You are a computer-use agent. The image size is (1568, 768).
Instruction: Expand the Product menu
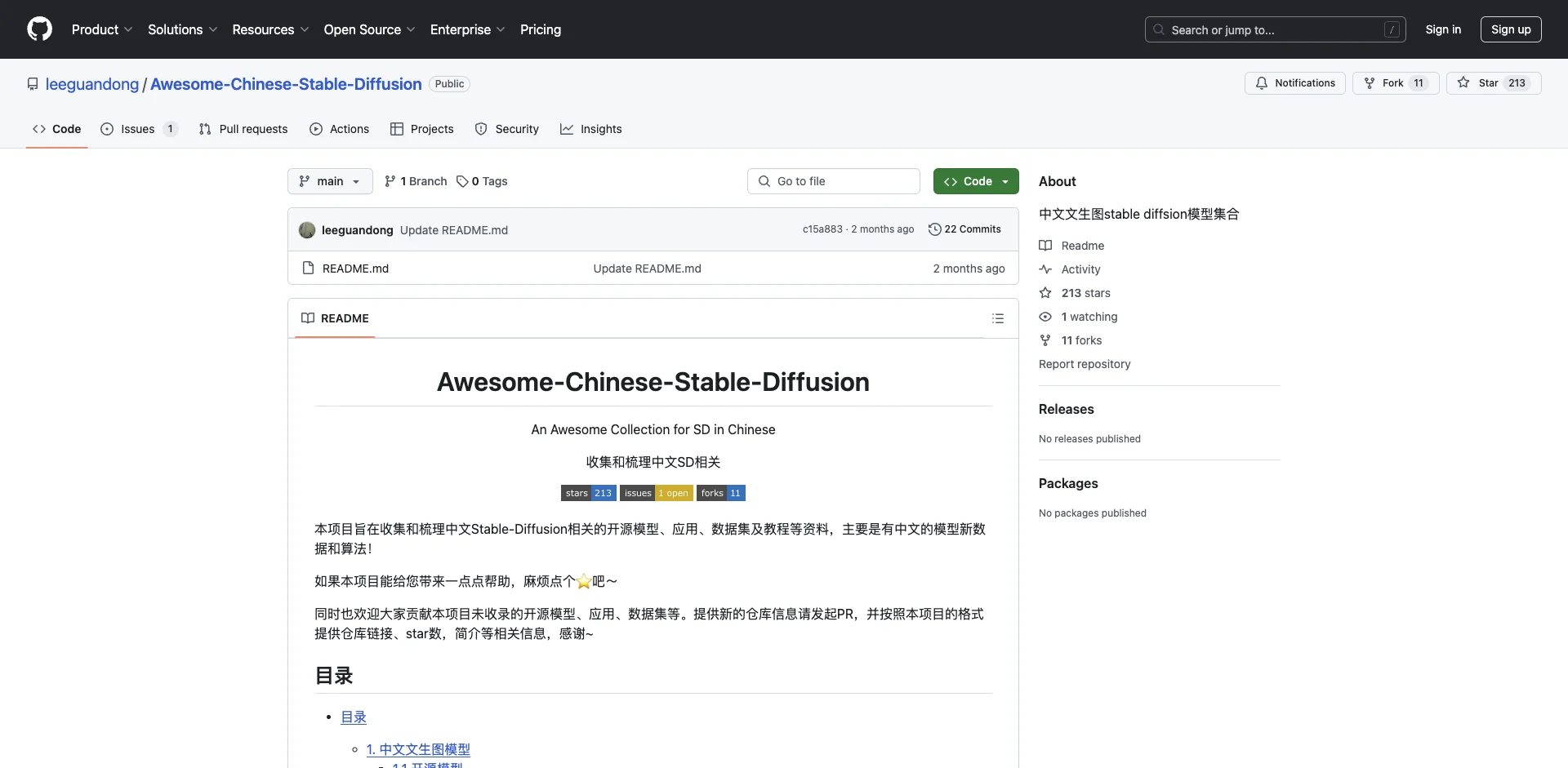coord(102,29)
